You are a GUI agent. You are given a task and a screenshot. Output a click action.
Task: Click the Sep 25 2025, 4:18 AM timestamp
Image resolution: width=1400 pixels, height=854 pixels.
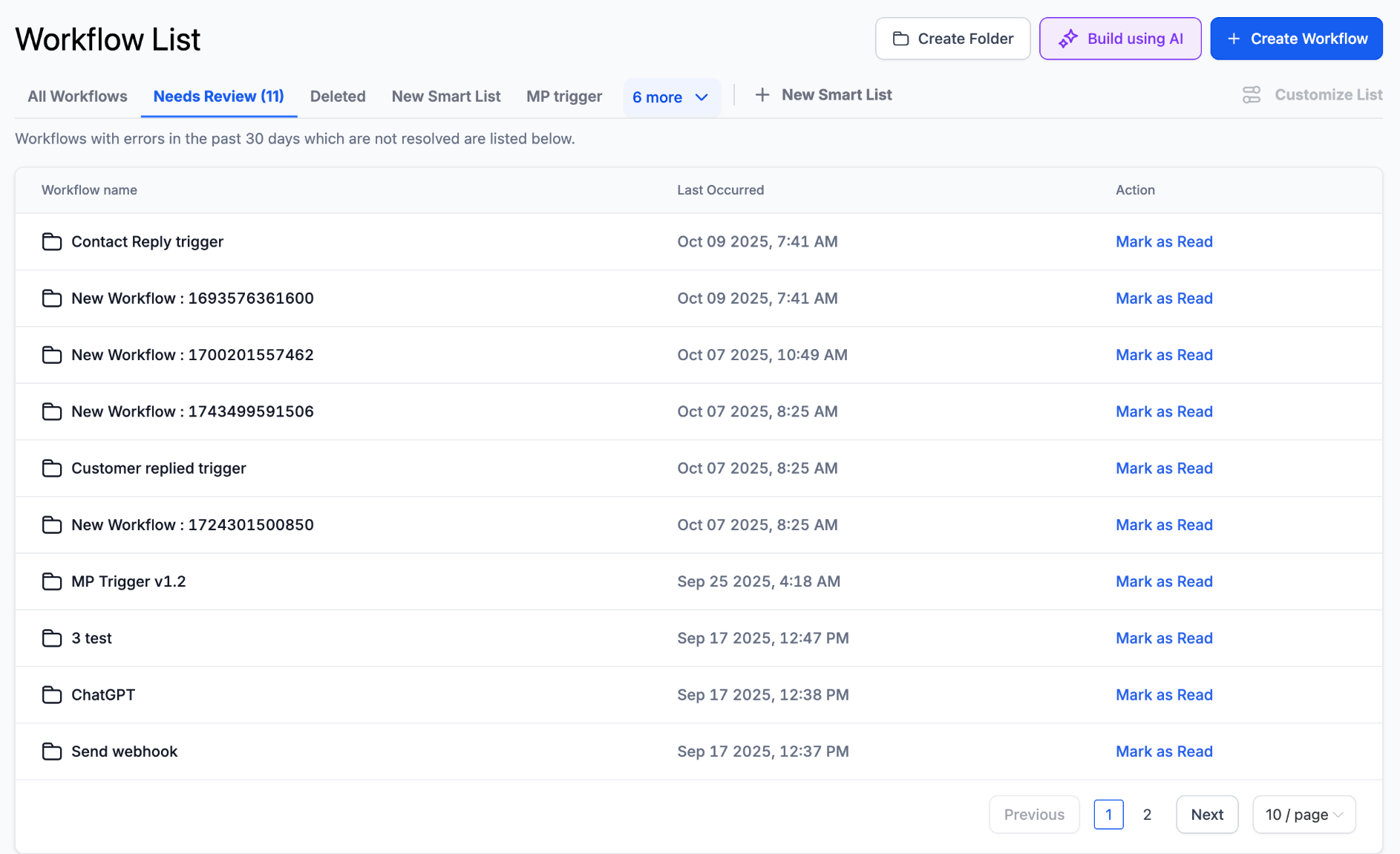point(759,581)
